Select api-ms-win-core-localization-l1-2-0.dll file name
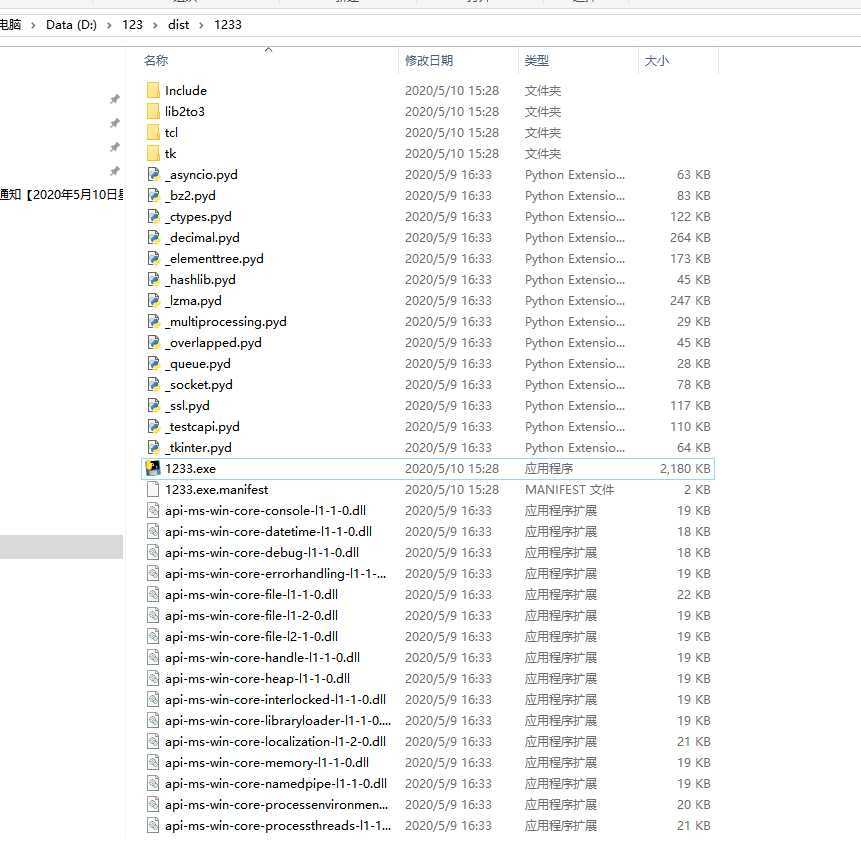Screen dimensions: 861x856 click(x=276, y=742)
